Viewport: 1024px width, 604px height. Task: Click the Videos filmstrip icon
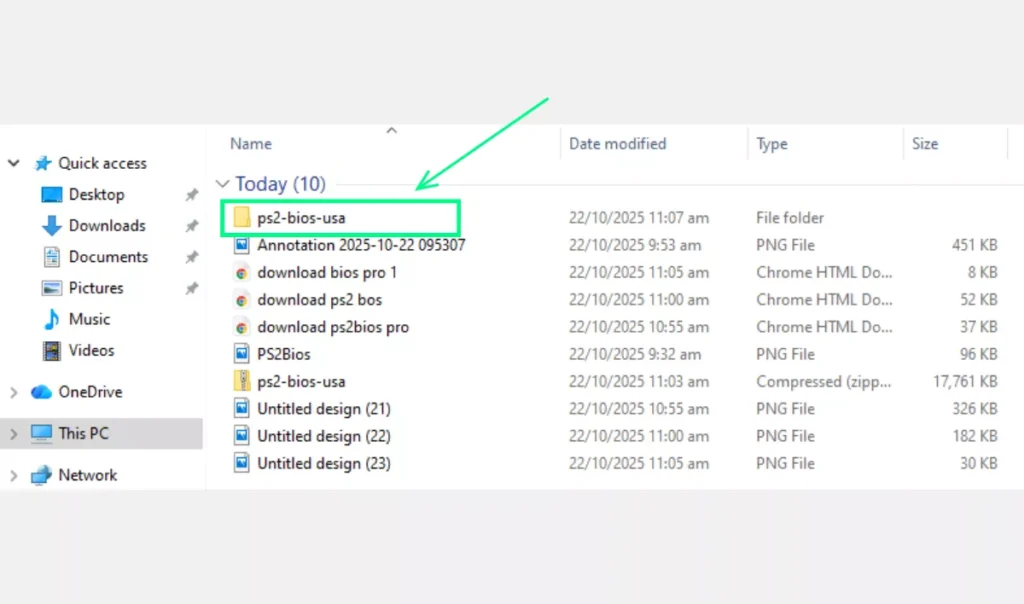point(52,351)
